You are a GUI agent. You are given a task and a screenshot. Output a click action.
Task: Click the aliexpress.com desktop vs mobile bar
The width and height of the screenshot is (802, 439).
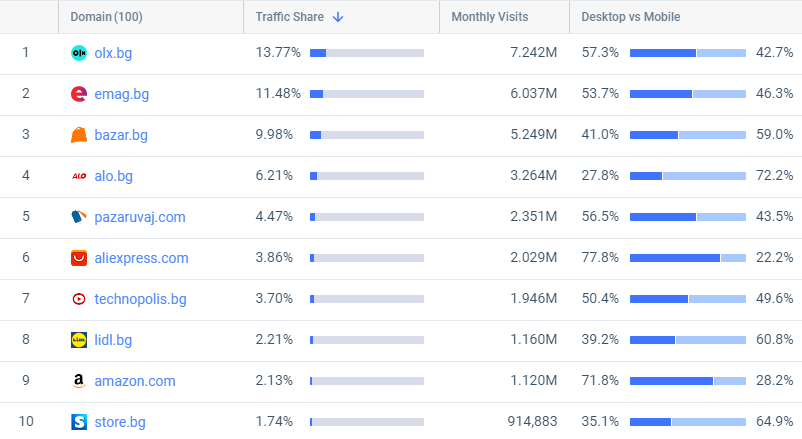point(688,258)
